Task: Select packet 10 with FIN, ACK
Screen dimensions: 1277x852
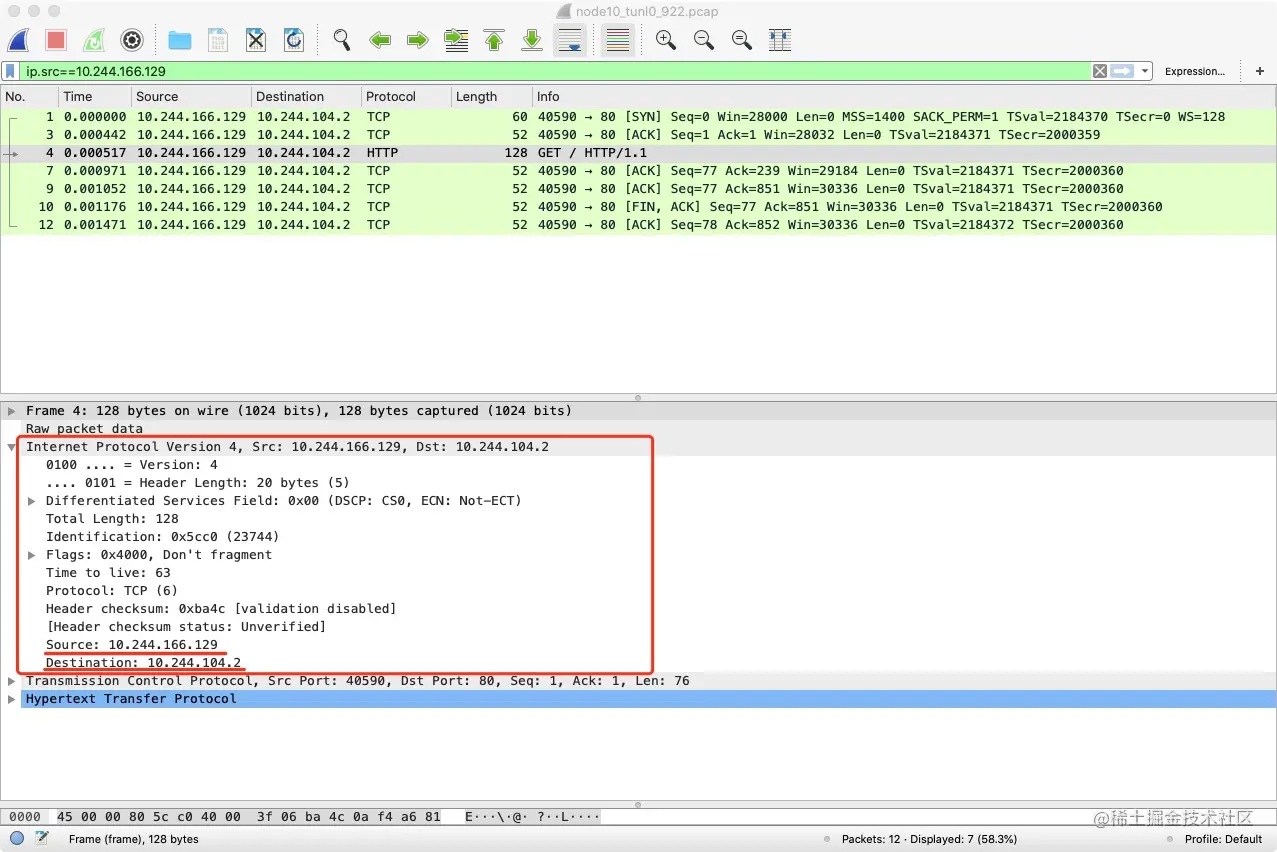Action: (638, 207)
